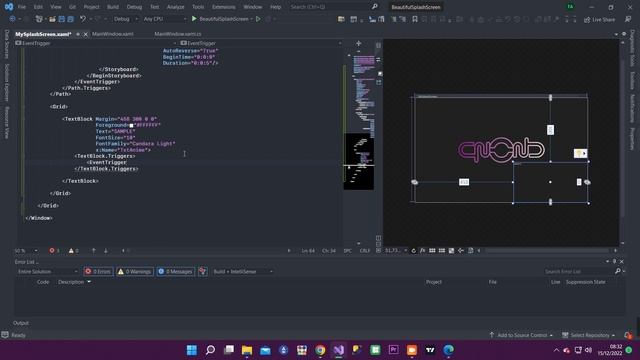Open the Analyze menu
The image size is (640, 360).
(176, 7)
